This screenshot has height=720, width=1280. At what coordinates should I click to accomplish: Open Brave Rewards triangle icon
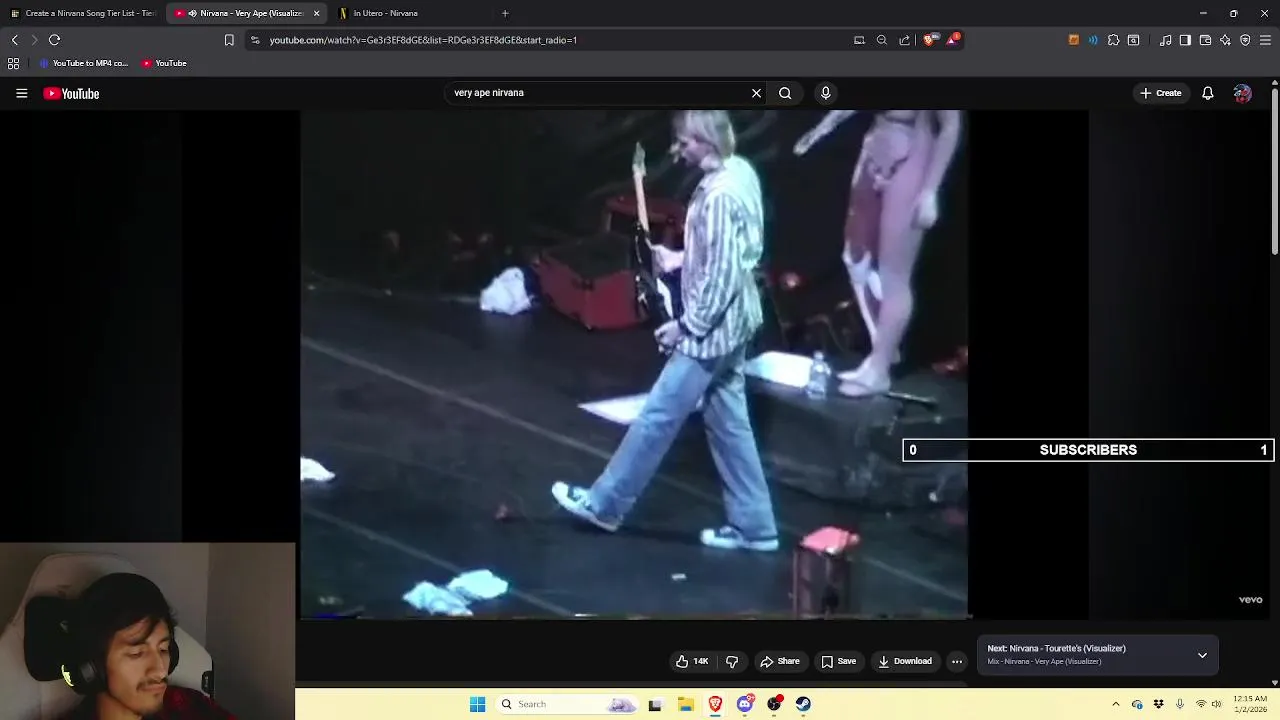954,40
